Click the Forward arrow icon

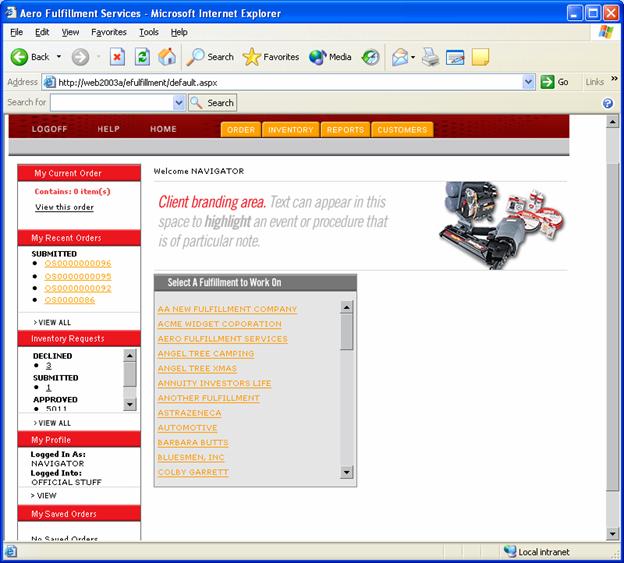pos(80,57)
